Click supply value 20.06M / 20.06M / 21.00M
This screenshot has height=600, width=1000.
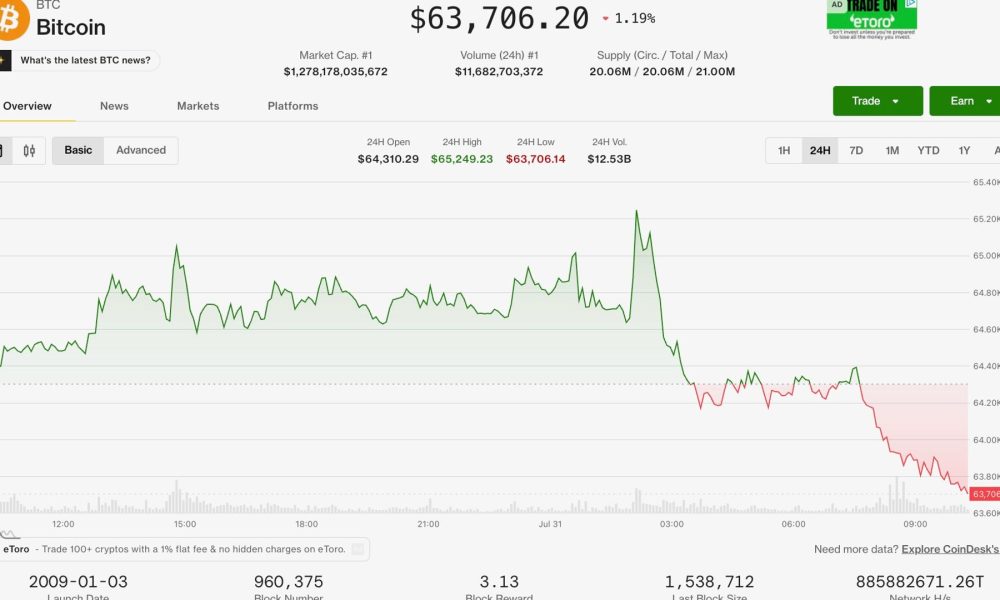click(x=662, y=71)
